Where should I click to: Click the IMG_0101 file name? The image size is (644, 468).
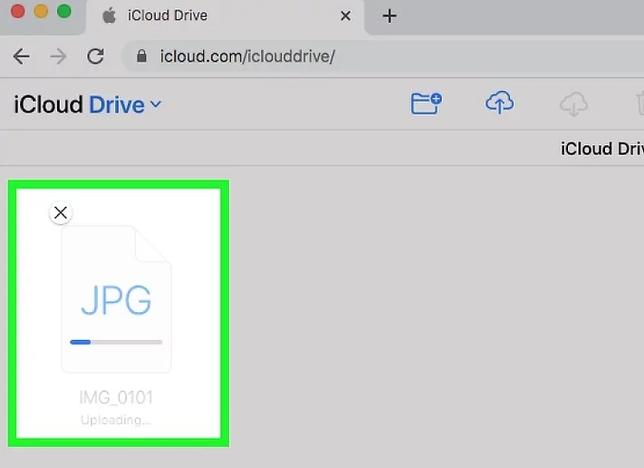point(116,398)
